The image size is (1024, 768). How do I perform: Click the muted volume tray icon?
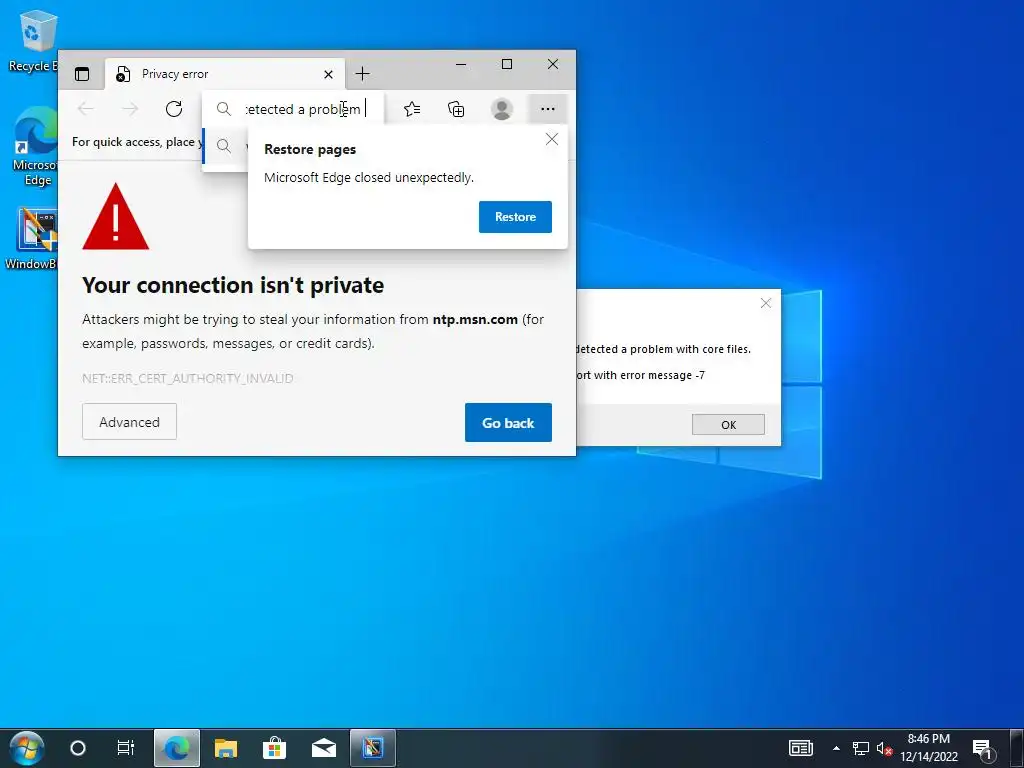click(884, 748)
